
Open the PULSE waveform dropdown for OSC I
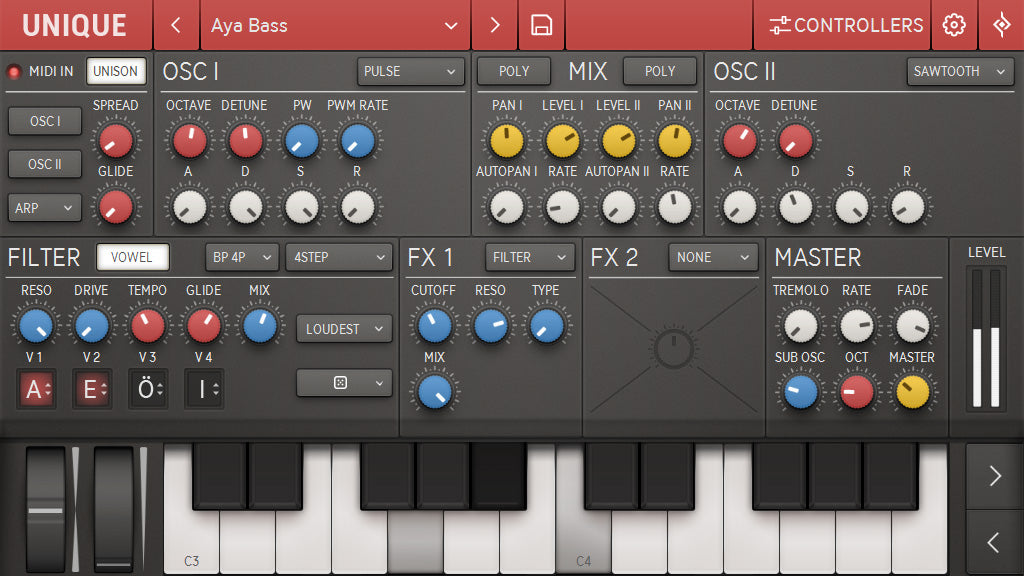410,71
